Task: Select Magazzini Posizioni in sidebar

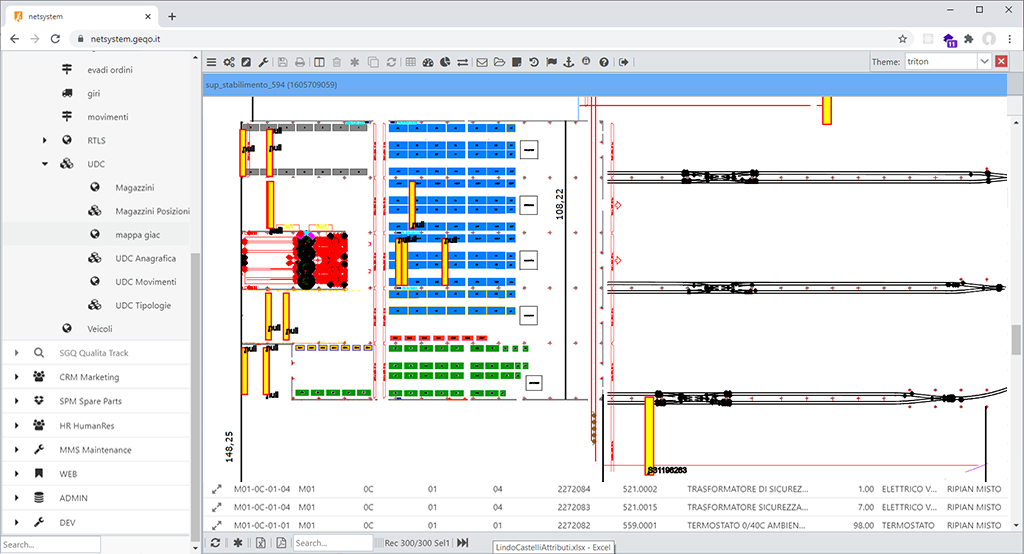Action: tap(152, 211)
